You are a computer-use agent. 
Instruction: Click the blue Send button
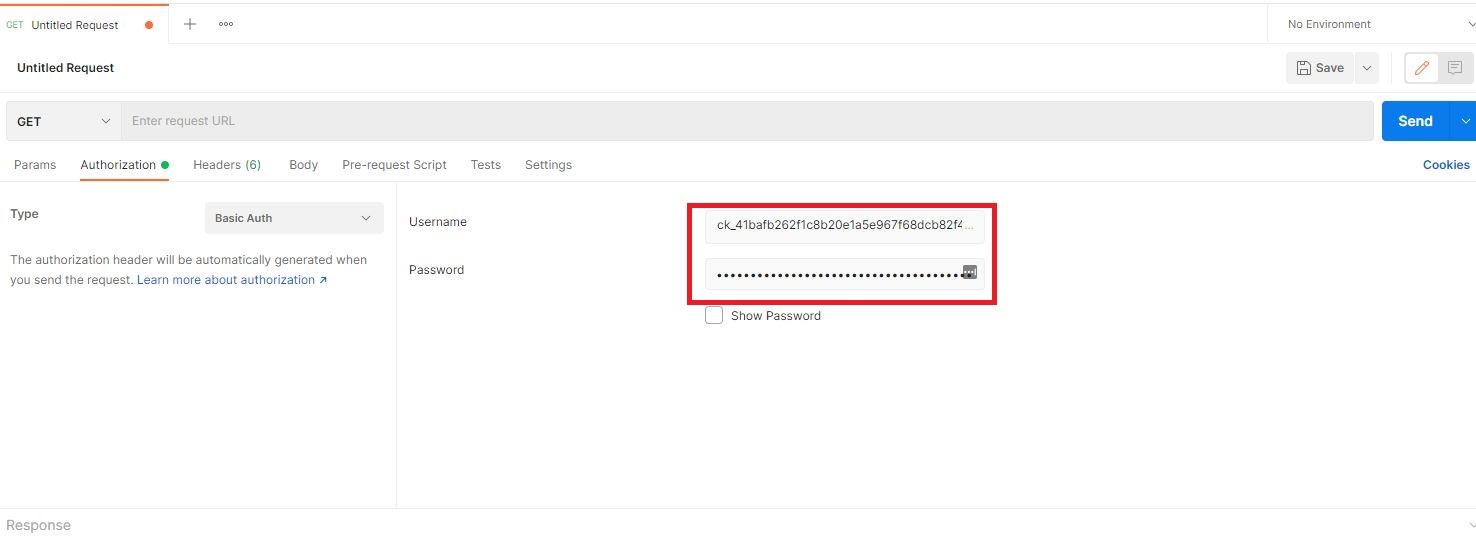point(1414,121)
